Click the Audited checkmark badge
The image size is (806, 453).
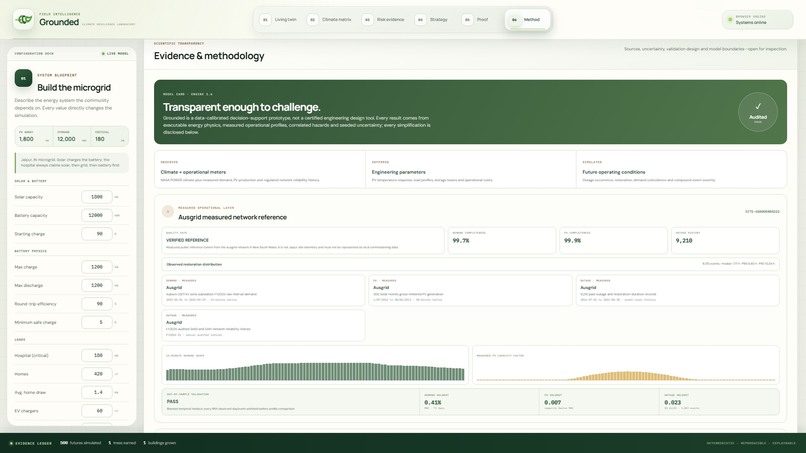pos(758,112)
